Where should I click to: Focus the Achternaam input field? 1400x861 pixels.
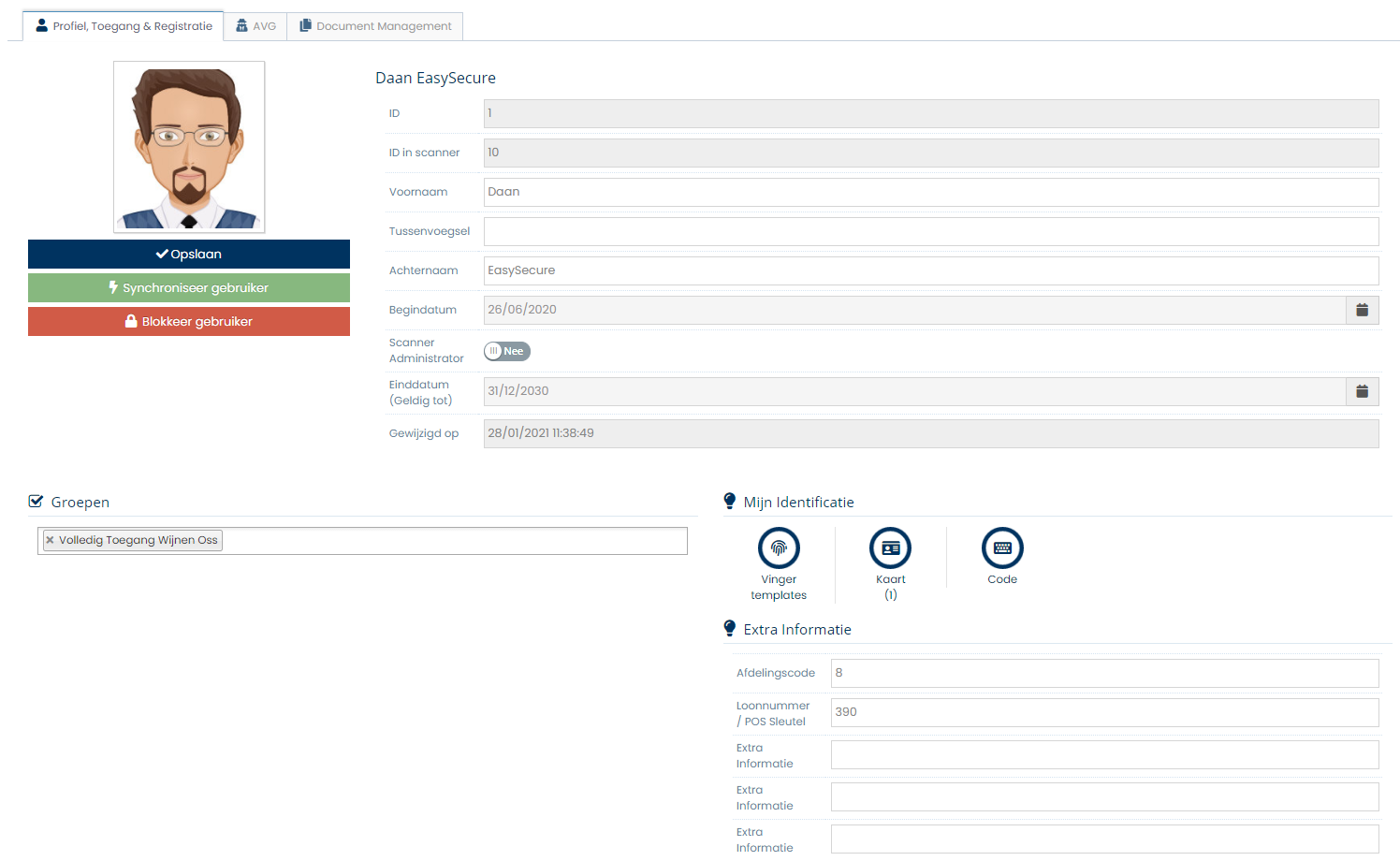931,270
